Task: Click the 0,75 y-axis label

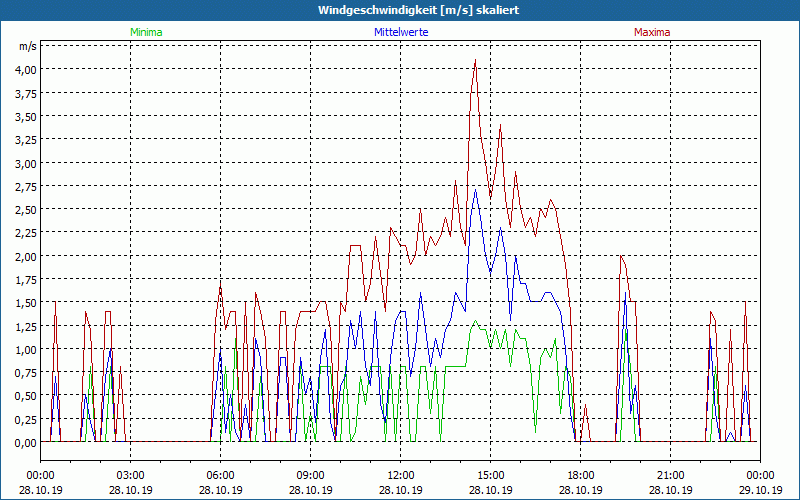Action: [x=25, y=373]
